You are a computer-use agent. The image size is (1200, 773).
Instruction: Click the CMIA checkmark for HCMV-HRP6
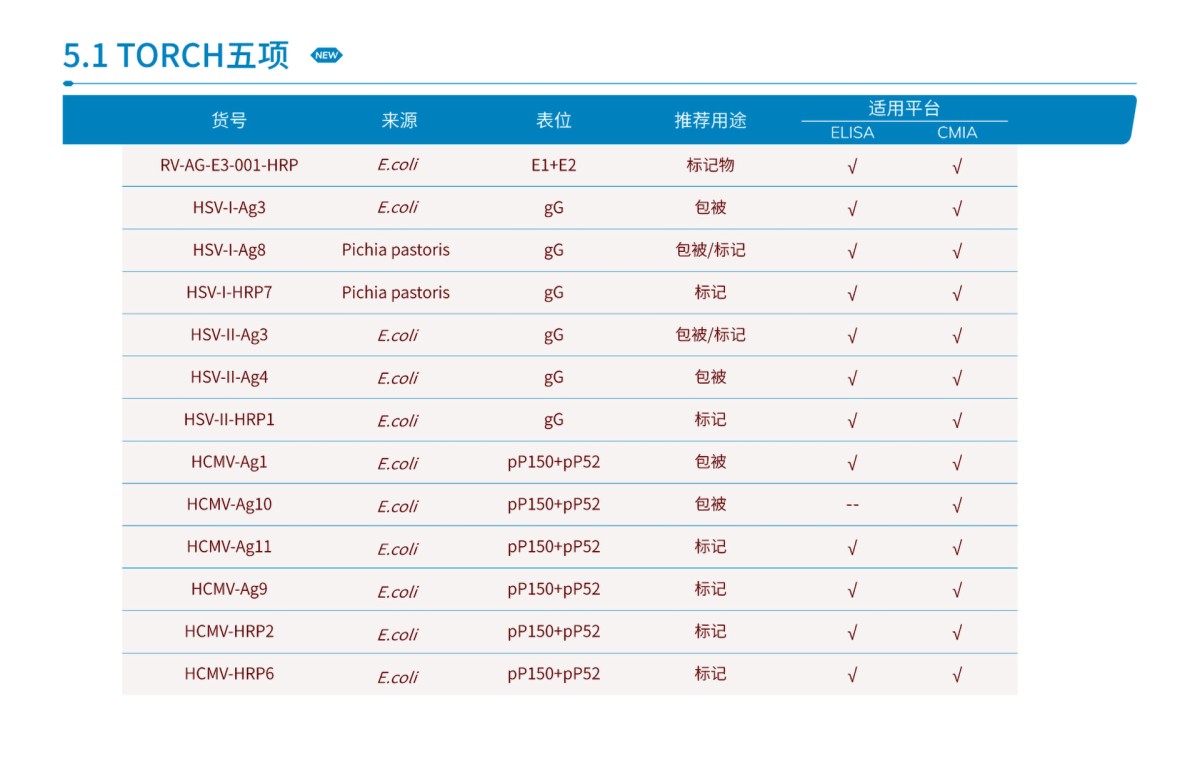pyautogui.click(x=958, y=674)
